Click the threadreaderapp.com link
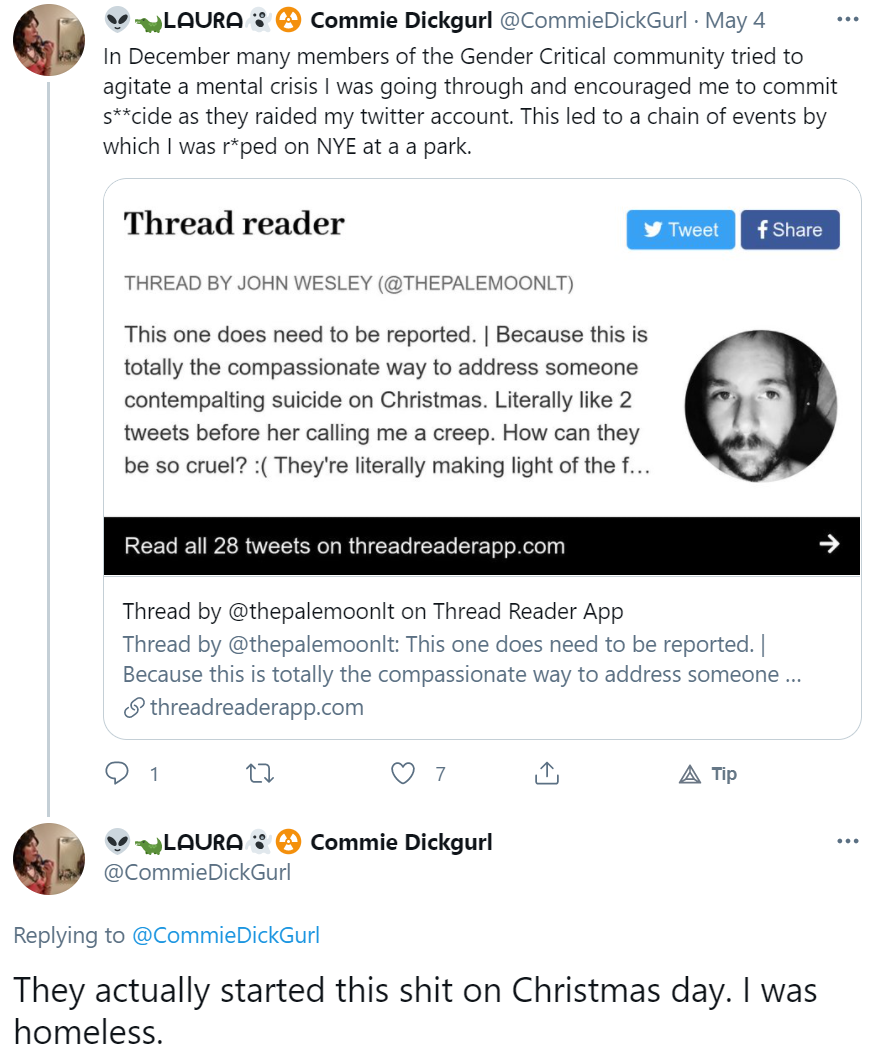Screen dimensions: 869x1064 point(257,707)
